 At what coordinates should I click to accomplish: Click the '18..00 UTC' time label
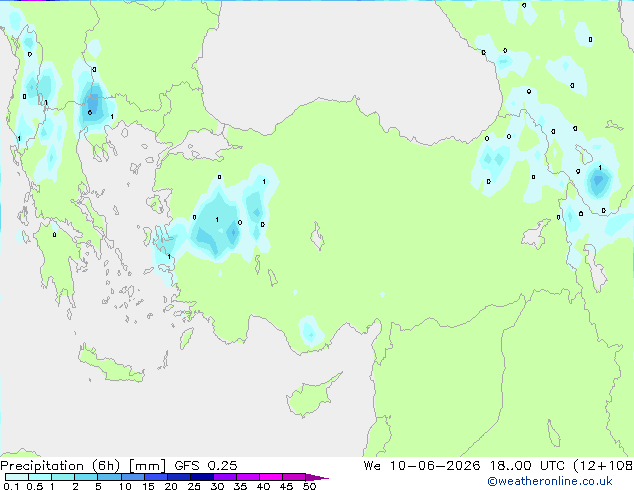click(x=527, y=466)
